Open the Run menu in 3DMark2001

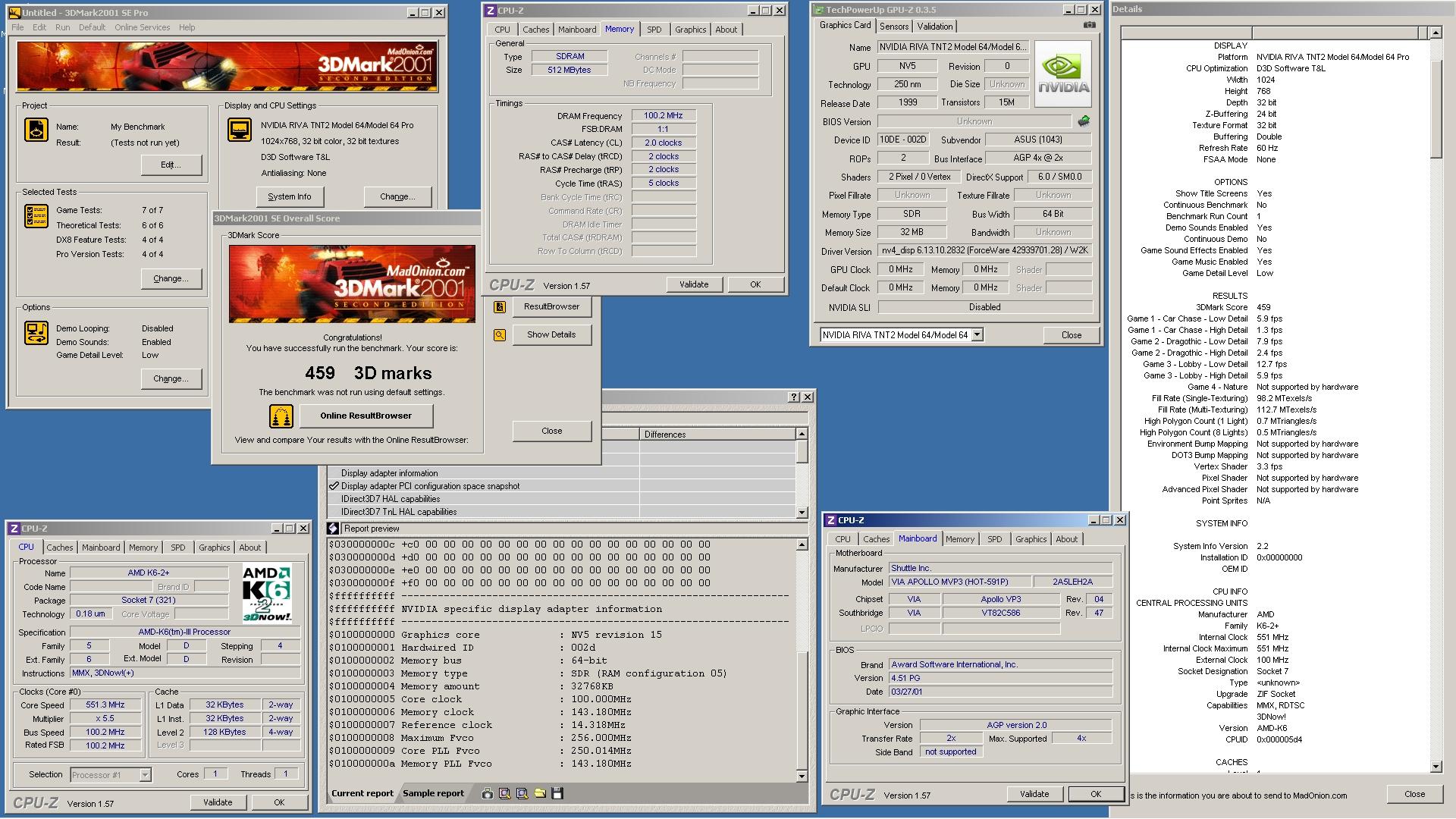click(x=63, y=27)
